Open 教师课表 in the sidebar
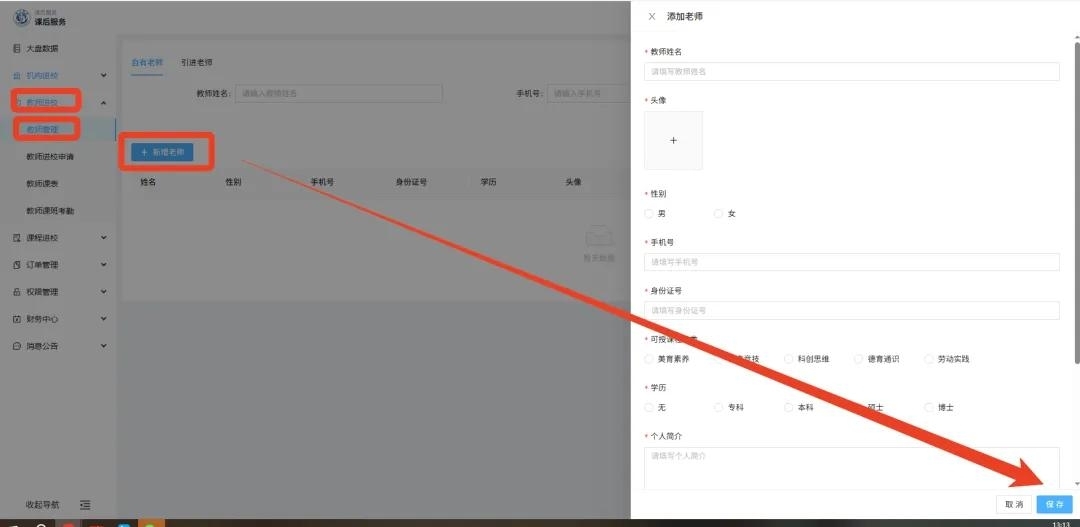Image resolution: width=1080 pixels, height=527 pixels. [x=42, y=184]
